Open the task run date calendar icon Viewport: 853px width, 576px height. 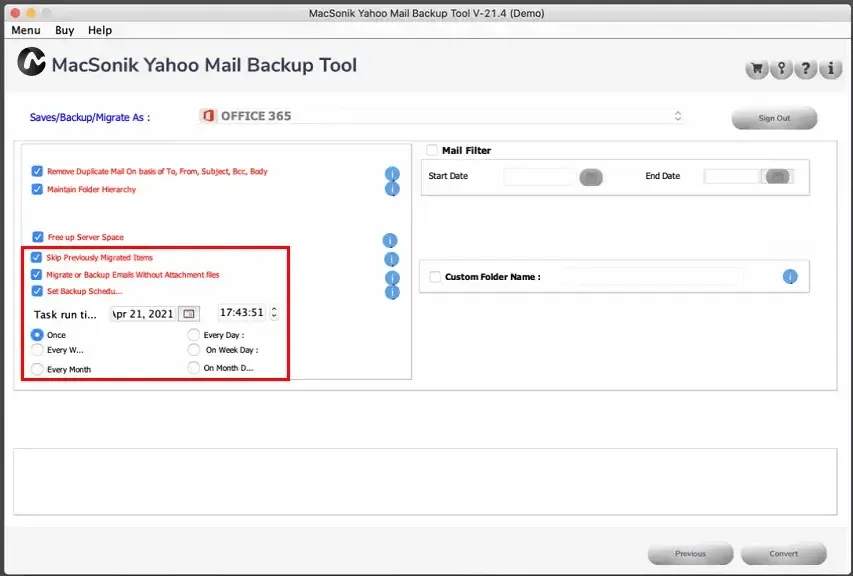(189, 314)
